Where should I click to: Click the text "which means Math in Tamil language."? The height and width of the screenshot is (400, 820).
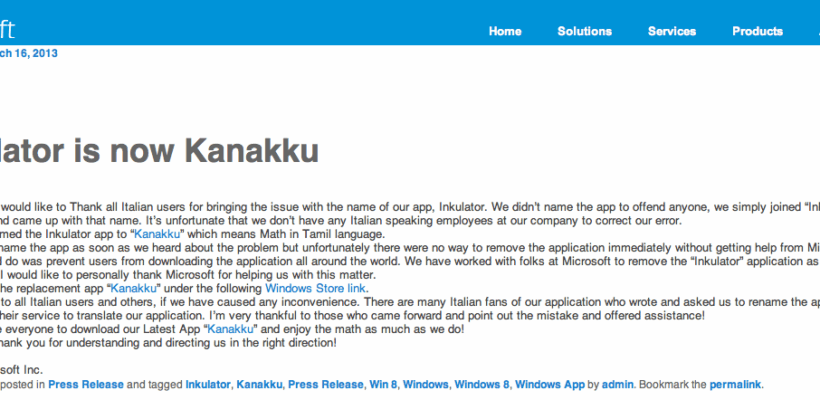coord(286,234)
